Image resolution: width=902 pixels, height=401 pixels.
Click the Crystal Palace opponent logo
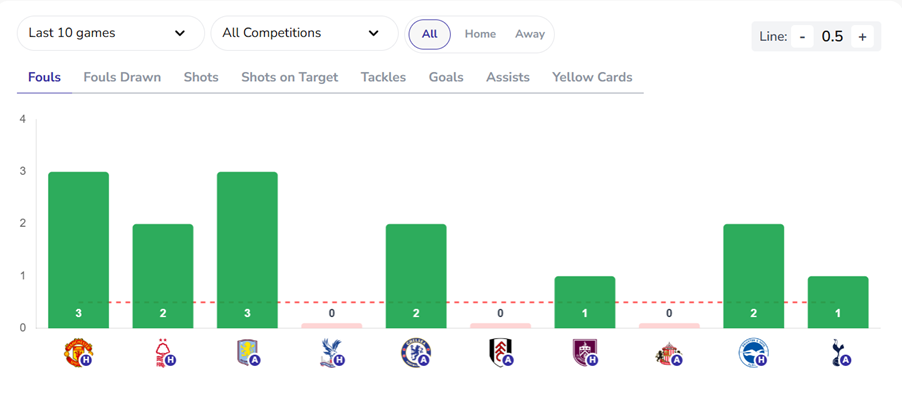click(x=330, y=352)
